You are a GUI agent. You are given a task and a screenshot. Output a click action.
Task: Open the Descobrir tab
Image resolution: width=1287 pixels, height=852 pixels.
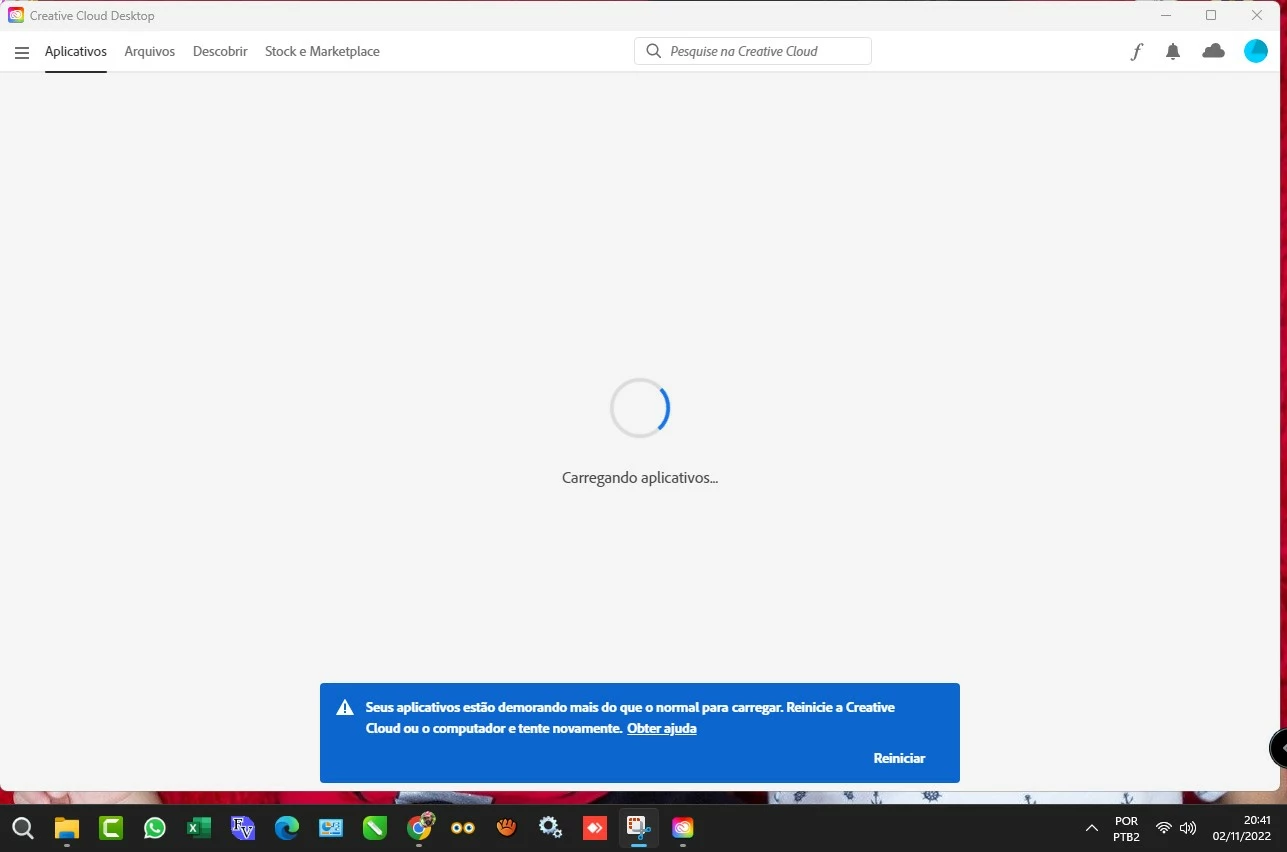[220, 52]
